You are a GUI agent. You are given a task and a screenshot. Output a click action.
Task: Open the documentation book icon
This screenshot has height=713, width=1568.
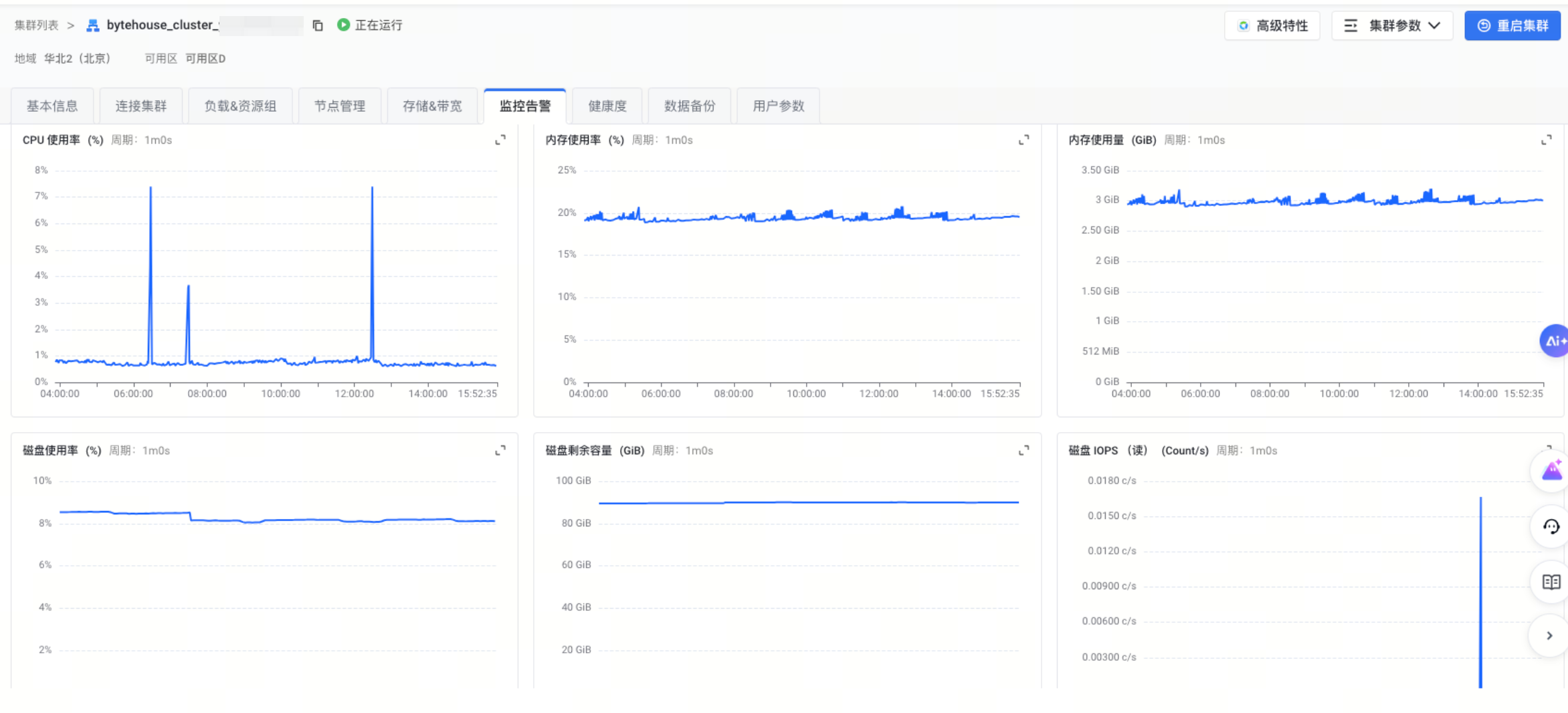coord(1551,582)
